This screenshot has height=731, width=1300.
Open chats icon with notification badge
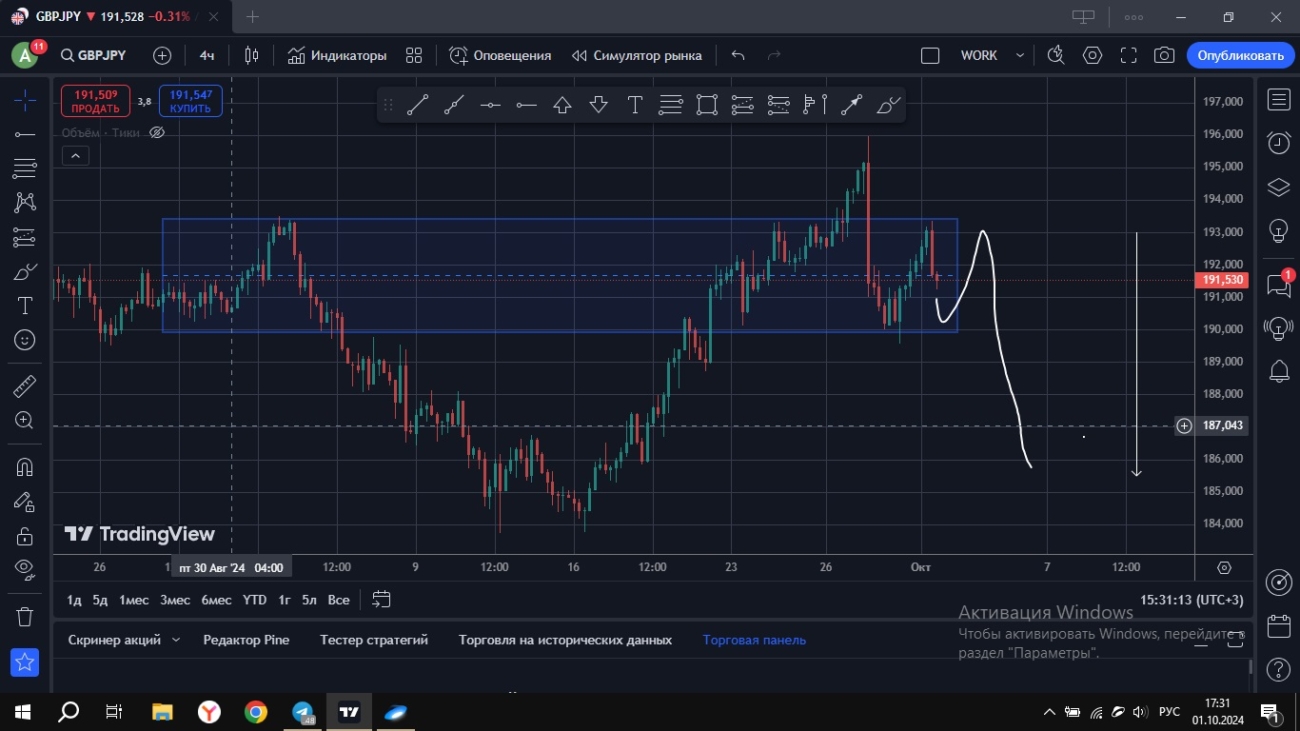click(1278, 284)
